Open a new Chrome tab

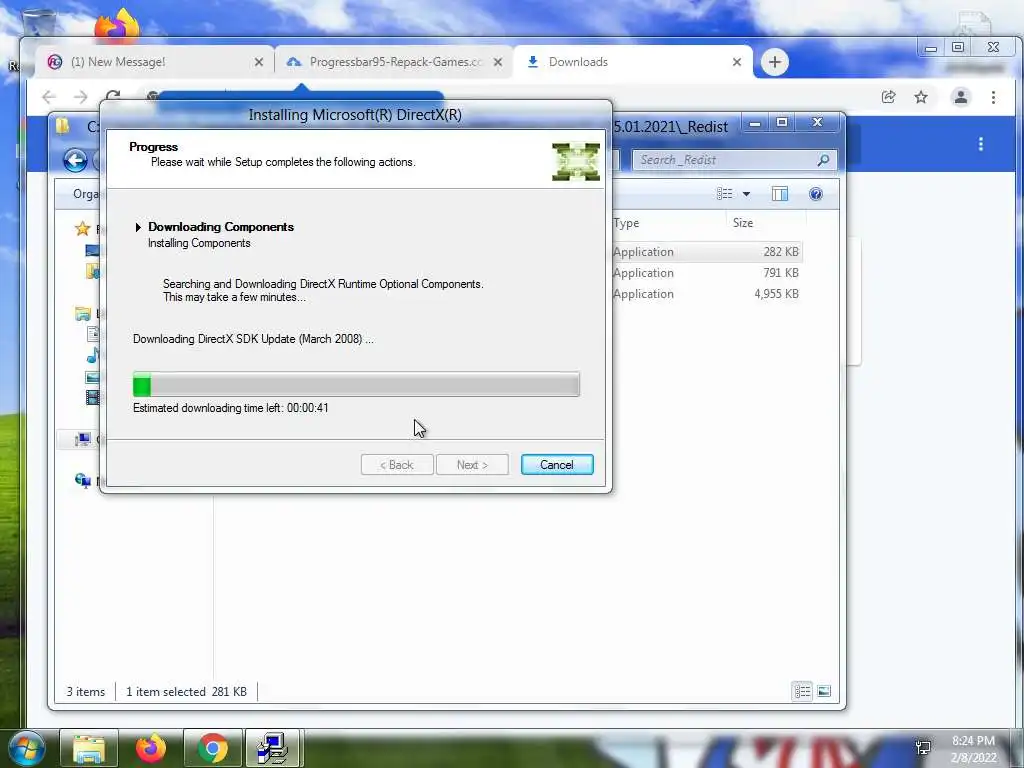coord(775,62)
